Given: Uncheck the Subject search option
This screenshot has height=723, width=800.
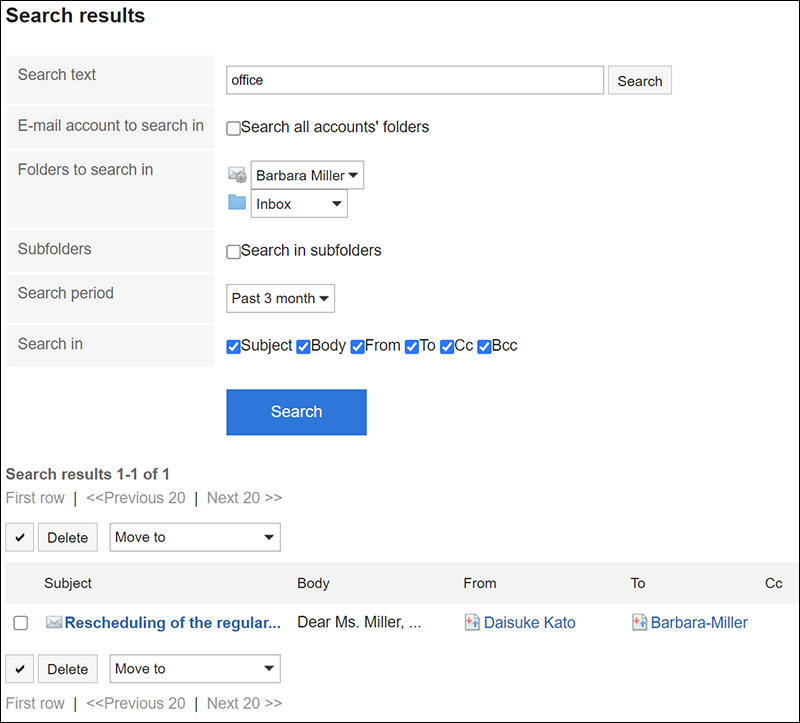Looking at the screenshot, I should pos(233,347).
